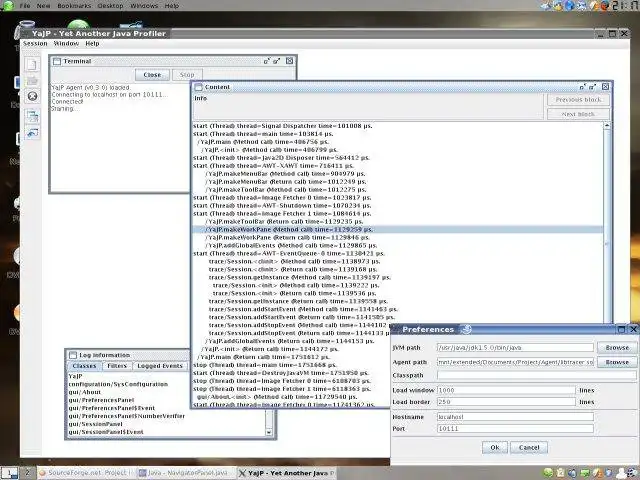The image size is (640, 480).
Task: Click the Content frame window icon
Action: tap(198, 87)
